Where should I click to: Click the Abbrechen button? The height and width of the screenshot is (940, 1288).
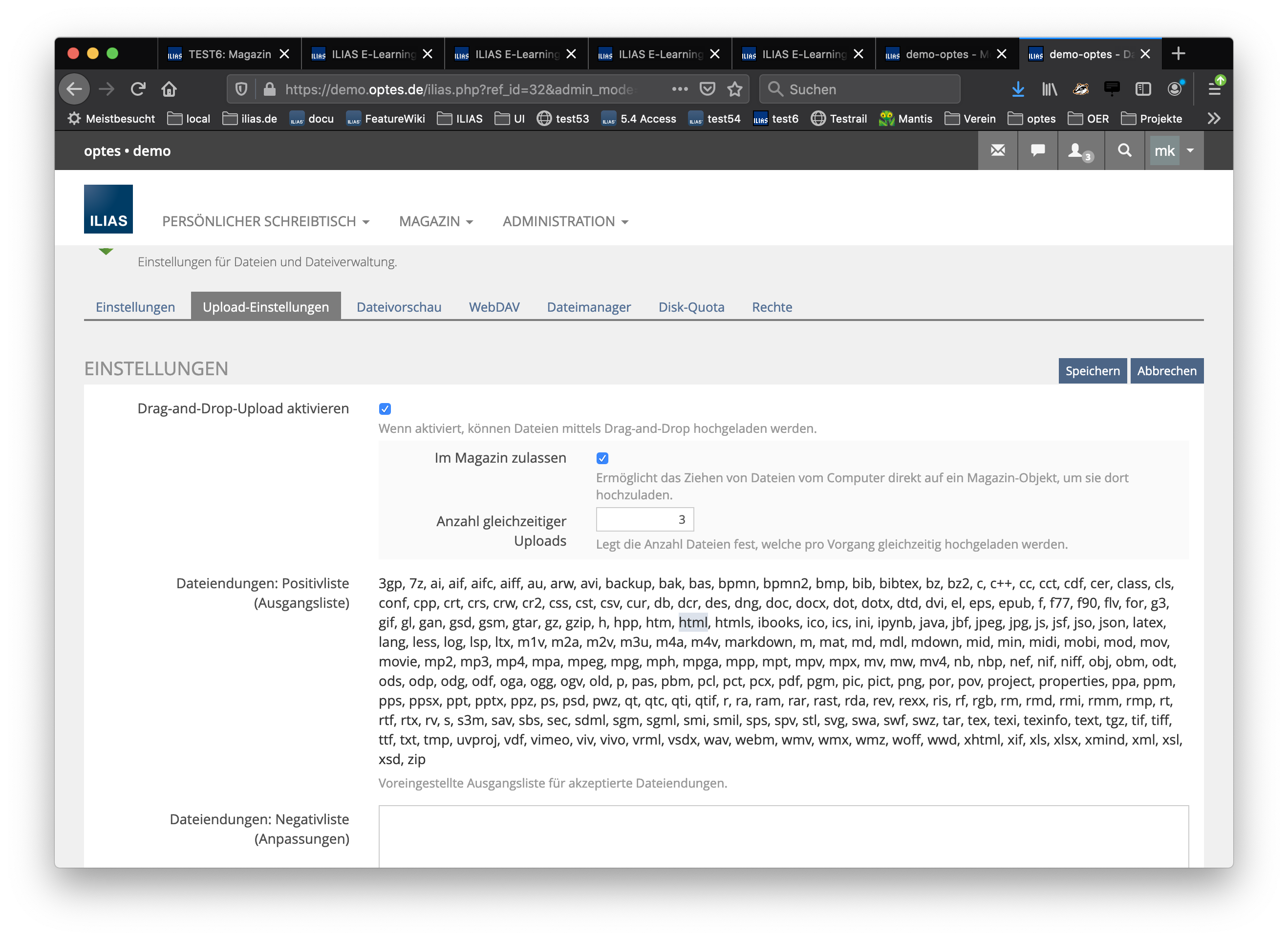pos(1166,371)
